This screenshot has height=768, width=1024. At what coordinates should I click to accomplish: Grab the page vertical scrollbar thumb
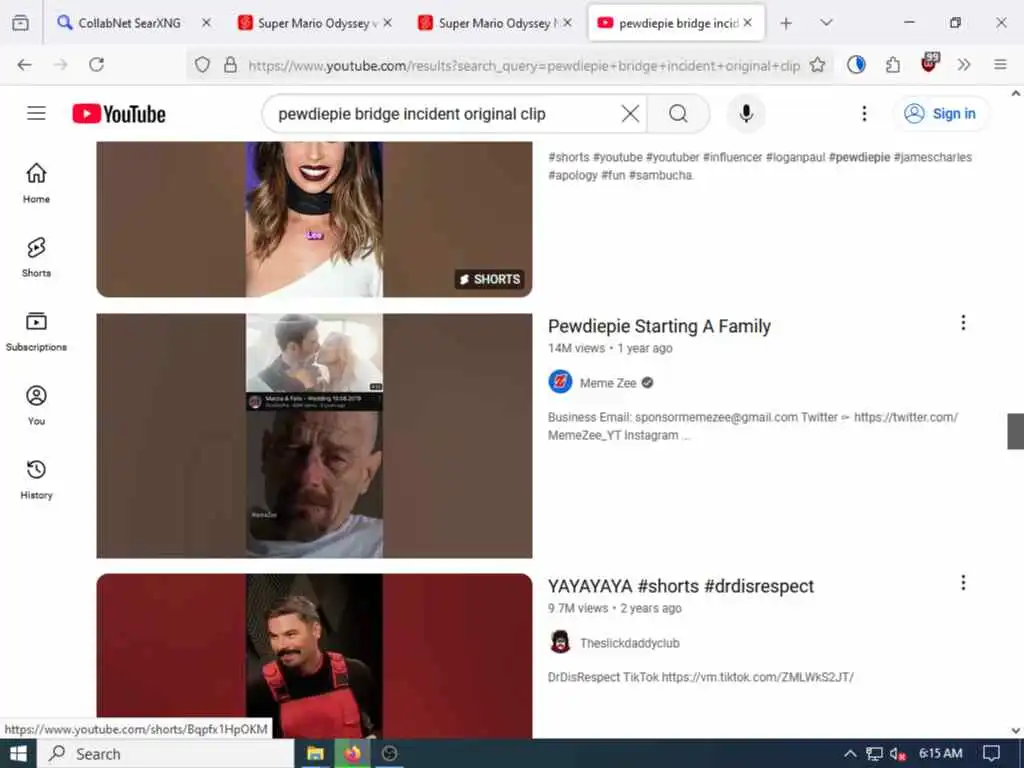coord(1016,431)
